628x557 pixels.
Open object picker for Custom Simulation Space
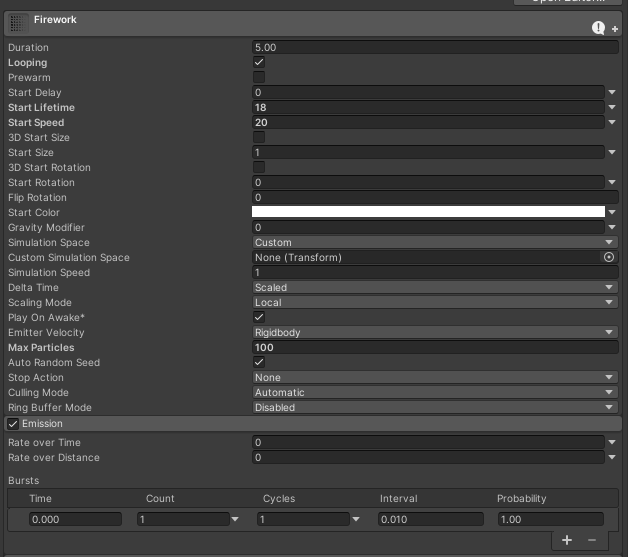click(609, 257)
